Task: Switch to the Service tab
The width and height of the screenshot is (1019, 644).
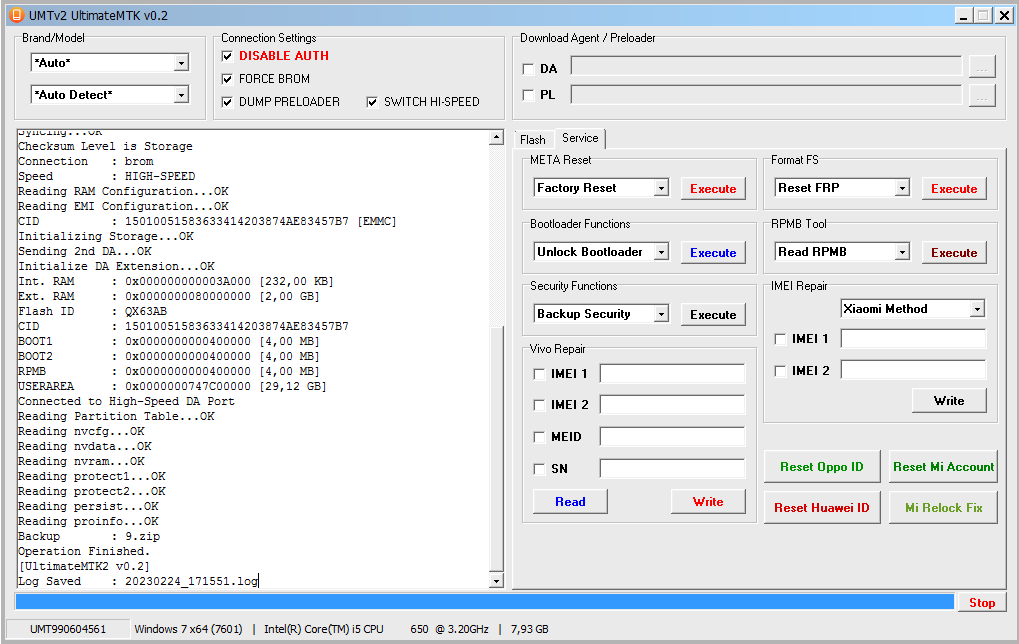Action: pos(580,138)
